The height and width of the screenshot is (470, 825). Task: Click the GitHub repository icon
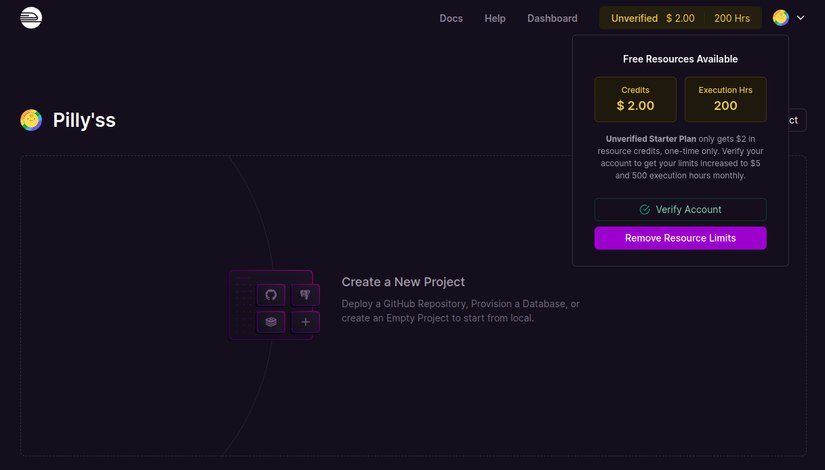(271, 295)
